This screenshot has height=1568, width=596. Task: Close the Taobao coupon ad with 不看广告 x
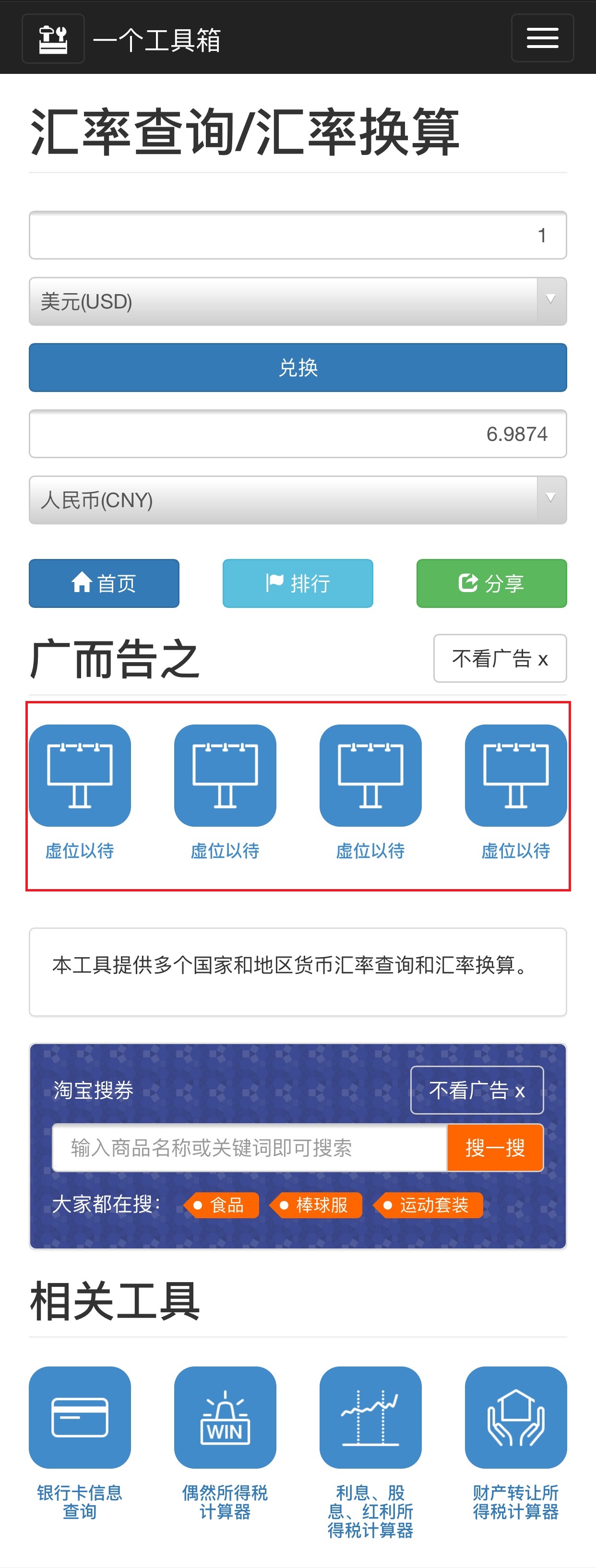click(477, 1090)
